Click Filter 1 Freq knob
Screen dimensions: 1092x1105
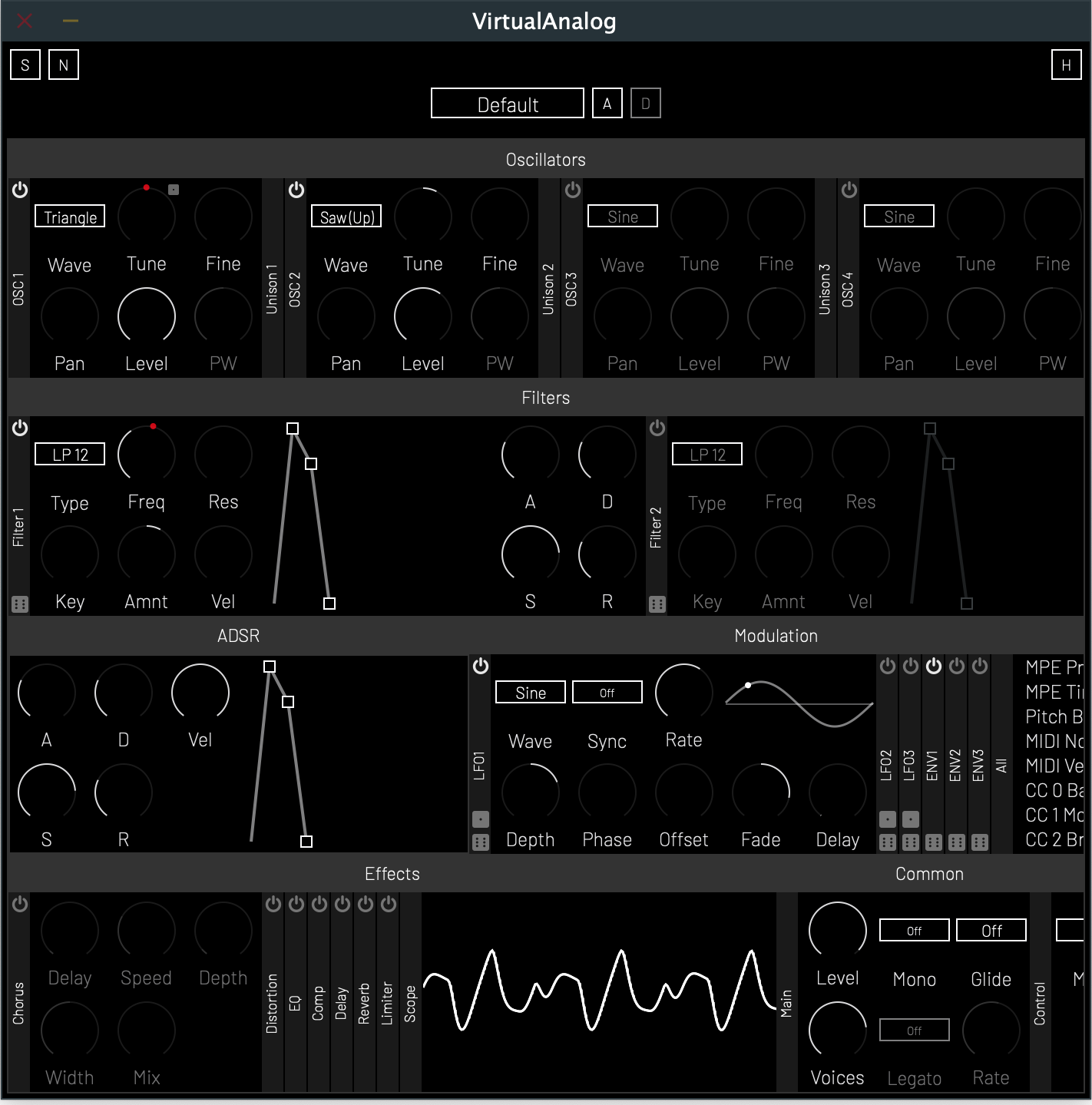[147, 454]
